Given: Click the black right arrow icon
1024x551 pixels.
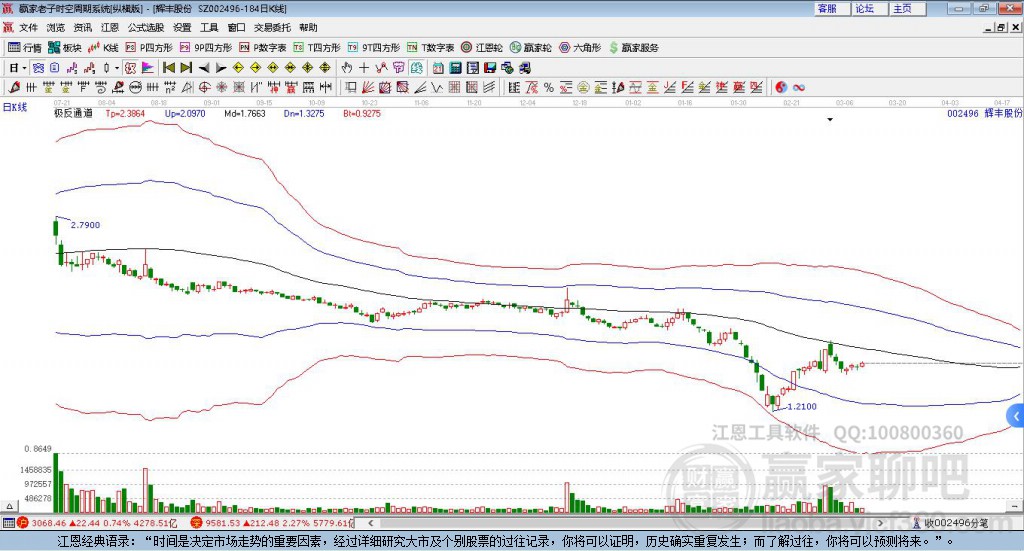Looking at the screenshot, I should pos(221,68).
